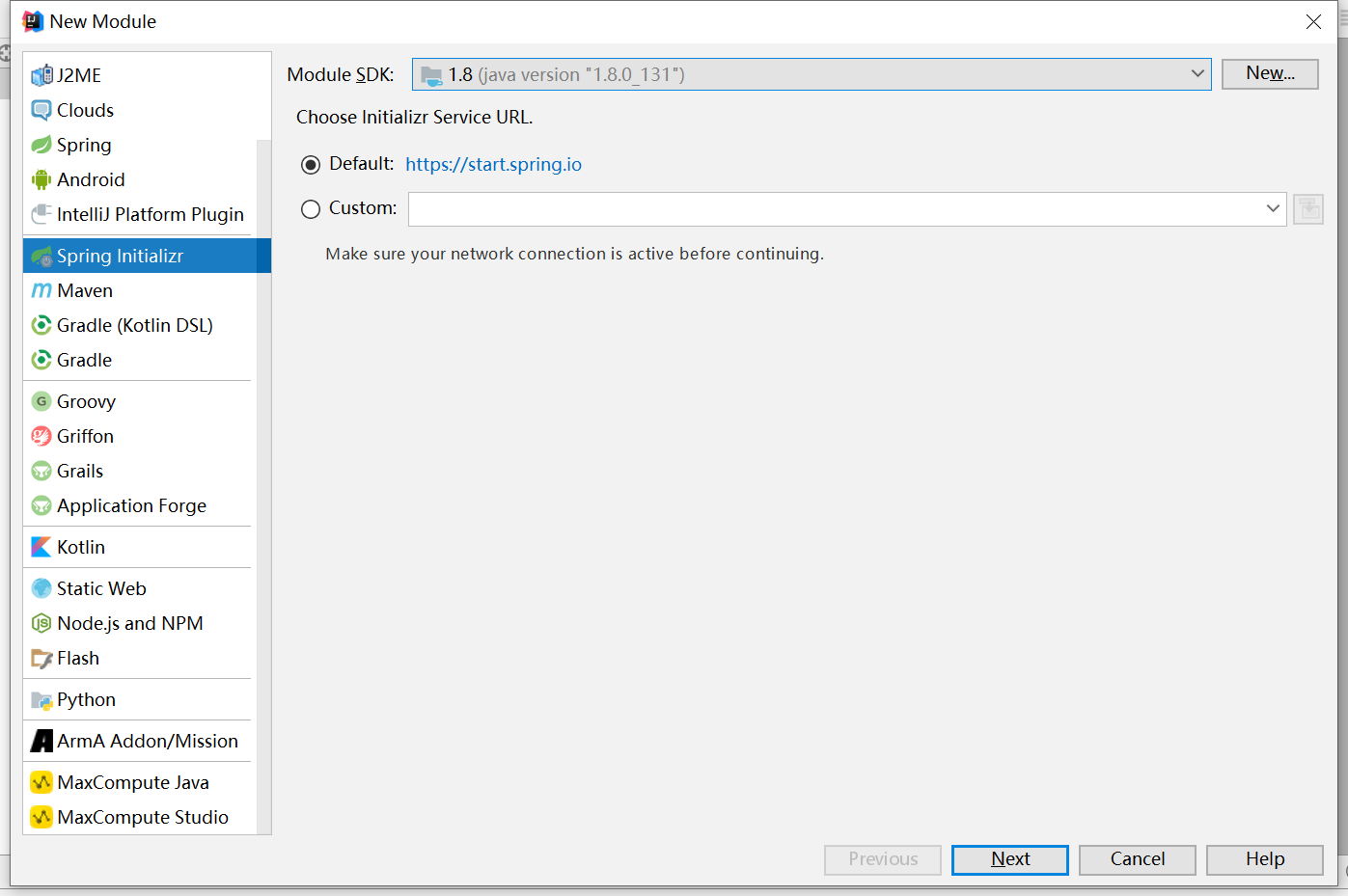Click the Node.js and NPM icon
Image resolution: width=1348 pixels, height=896 pixels.
41,623
